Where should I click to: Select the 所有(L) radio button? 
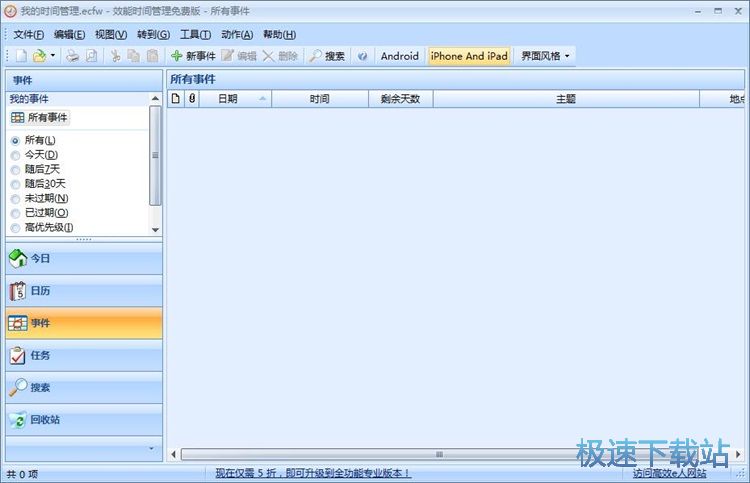tap(15, 141)
